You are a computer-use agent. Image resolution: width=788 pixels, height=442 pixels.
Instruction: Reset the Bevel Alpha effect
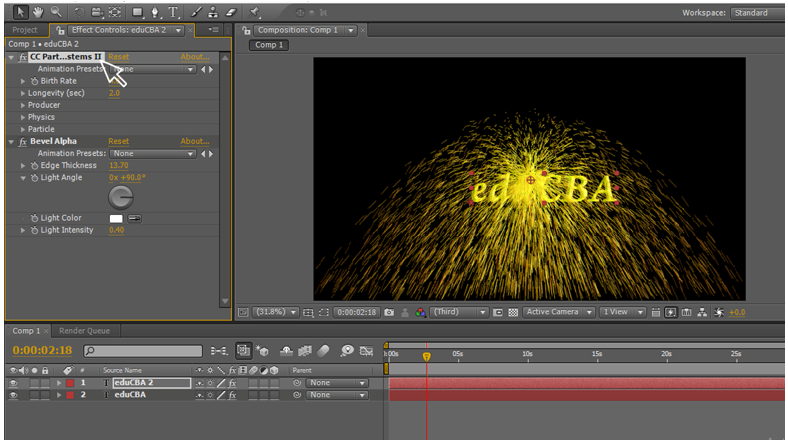pos(119,142)
